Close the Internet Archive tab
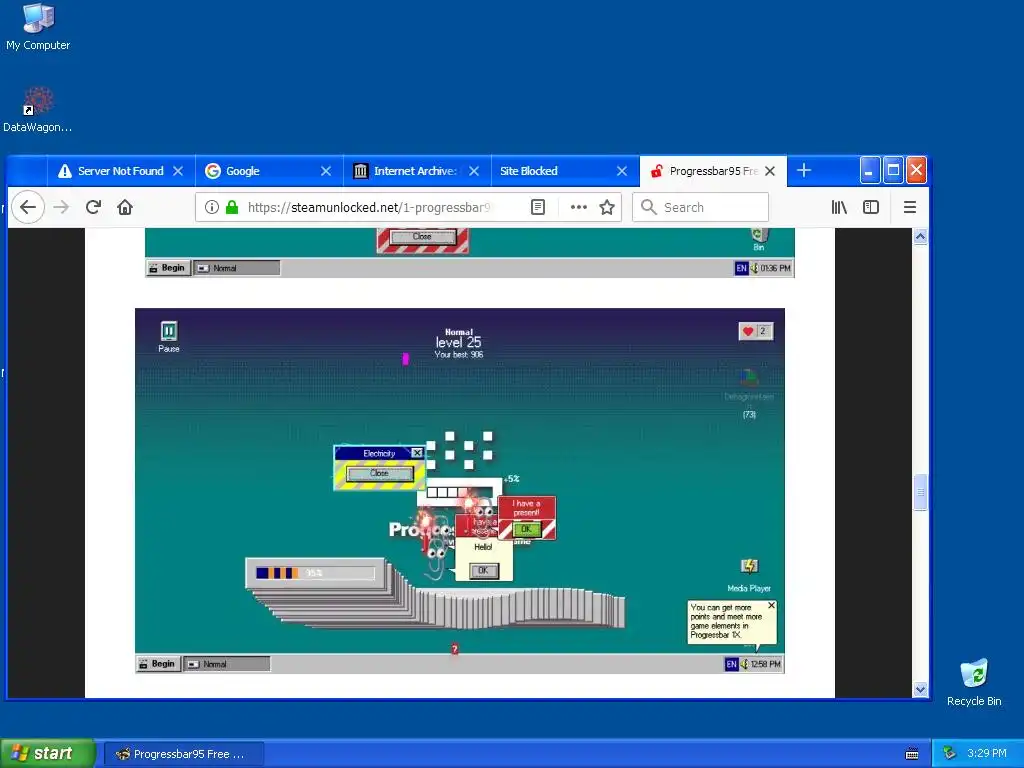The height and width of the screenshot is (768, 1024). click(474, 171)
